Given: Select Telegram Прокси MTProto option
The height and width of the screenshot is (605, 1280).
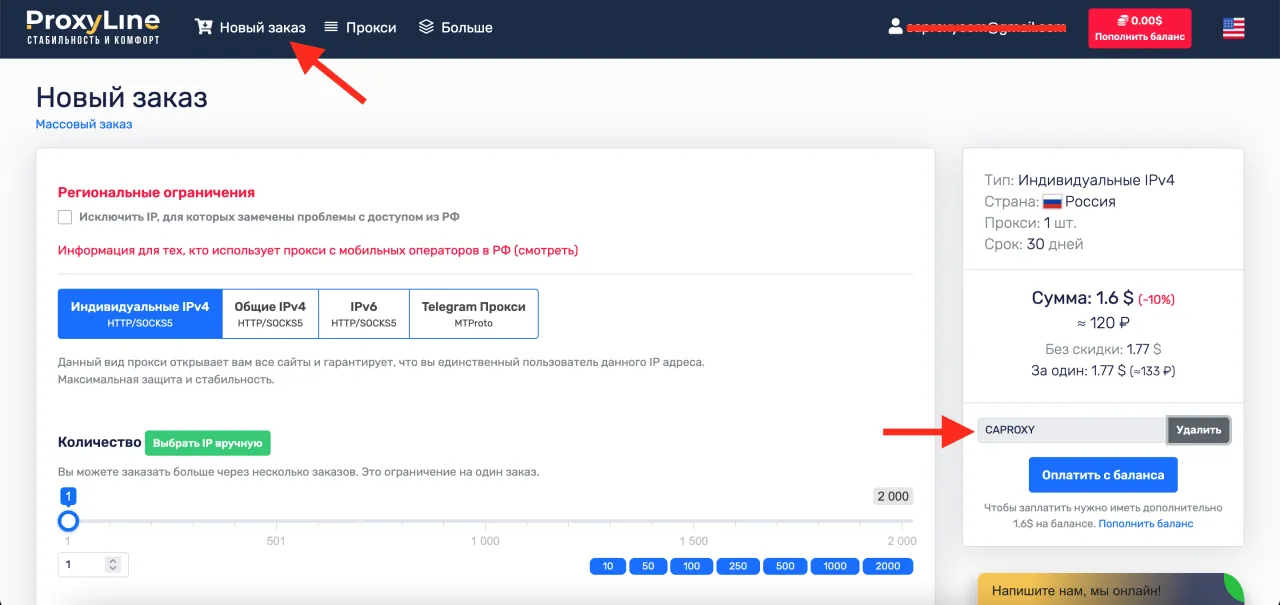Looking at the screenshot, I should point(473,314).
